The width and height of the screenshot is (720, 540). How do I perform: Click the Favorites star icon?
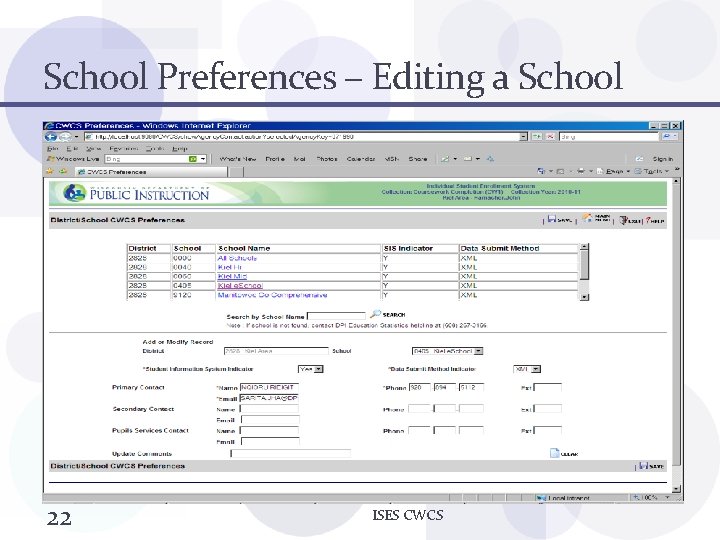point(50,171)
